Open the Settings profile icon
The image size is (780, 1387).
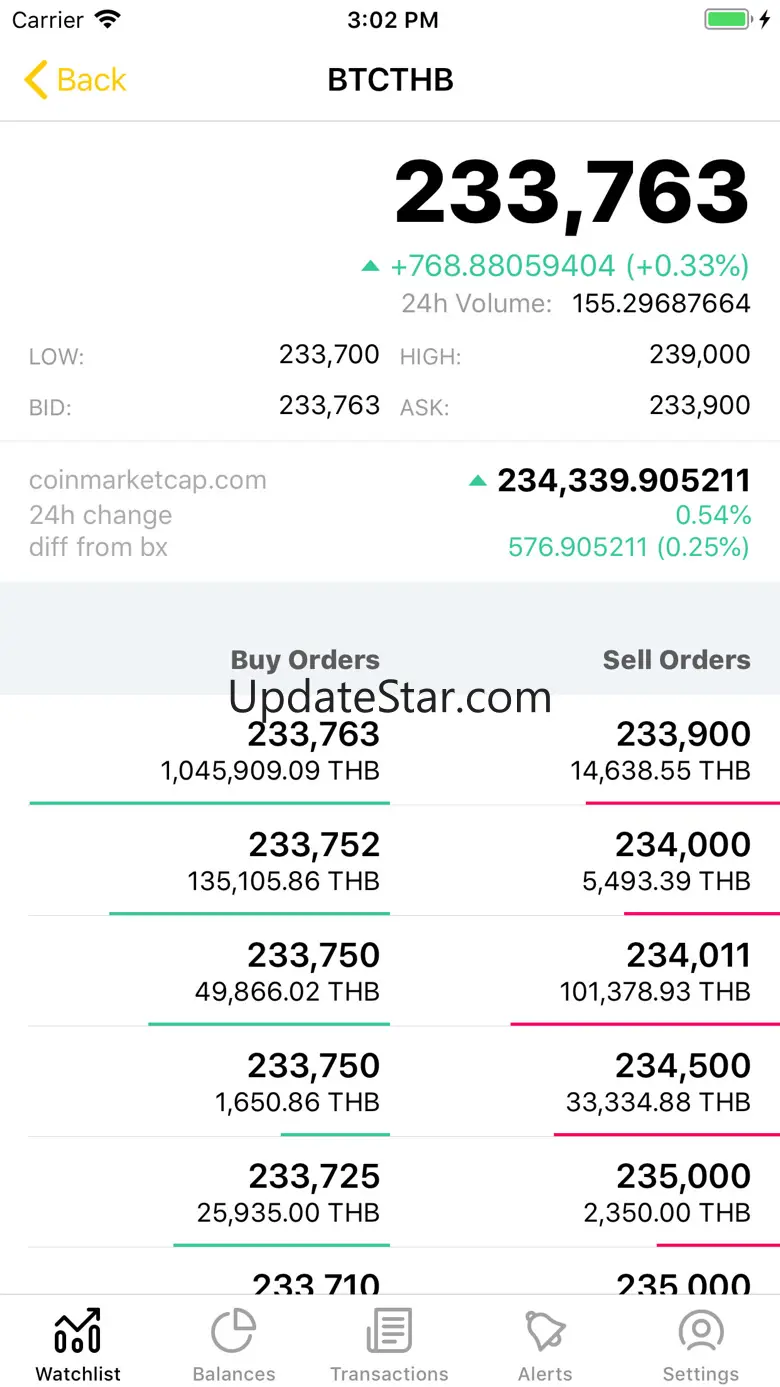(701, 1332)
